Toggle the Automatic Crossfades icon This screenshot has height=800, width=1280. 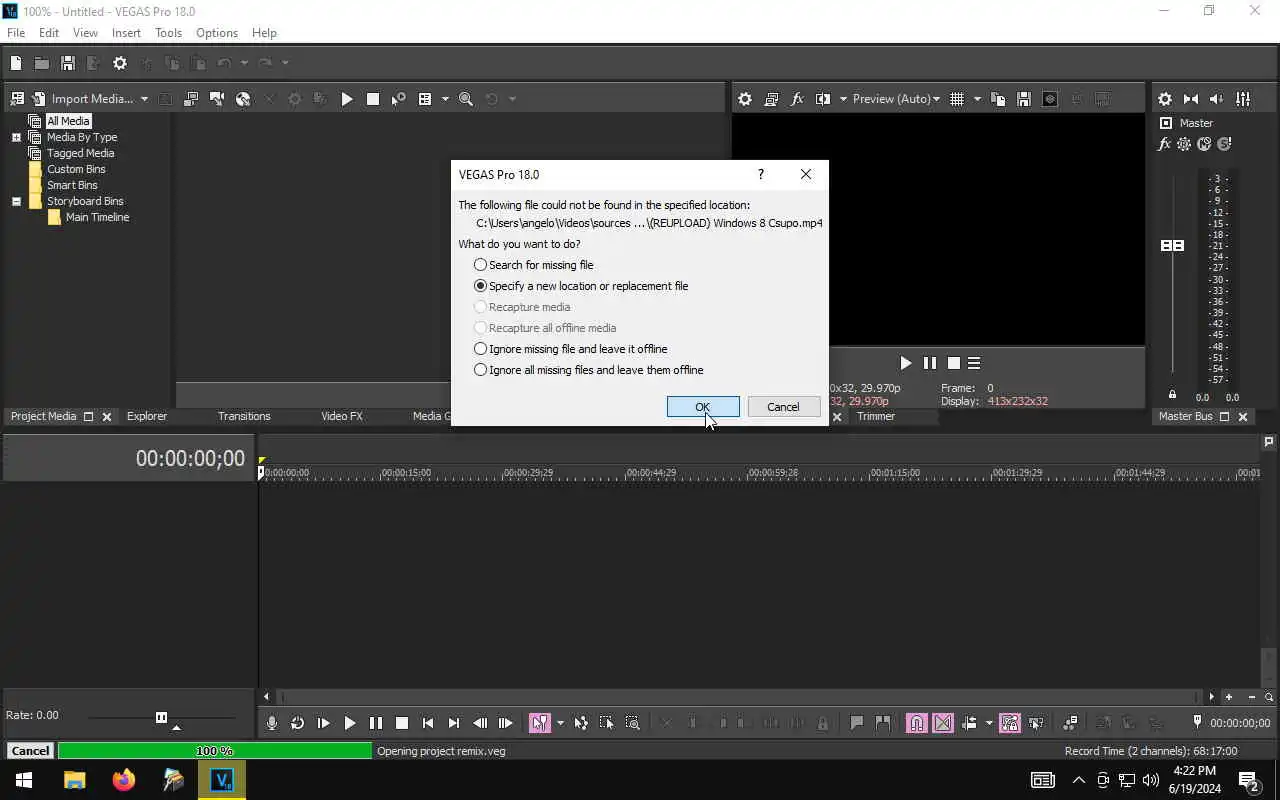[x=943, y=723]
